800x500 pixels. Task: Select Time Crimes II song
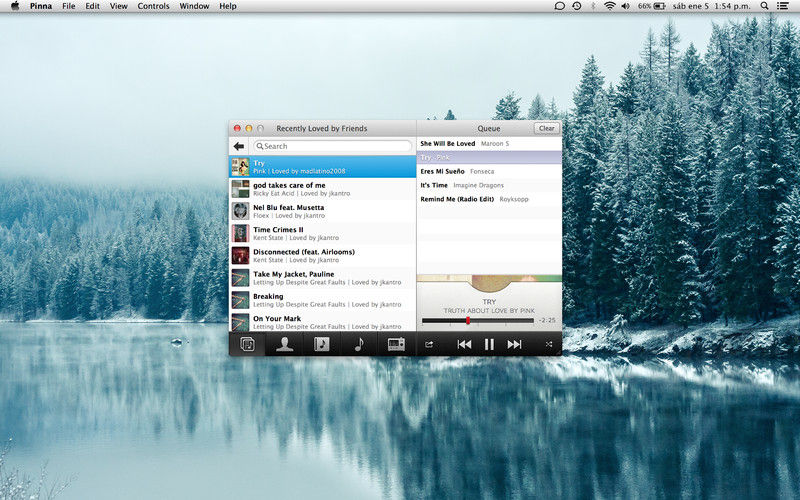322,233
